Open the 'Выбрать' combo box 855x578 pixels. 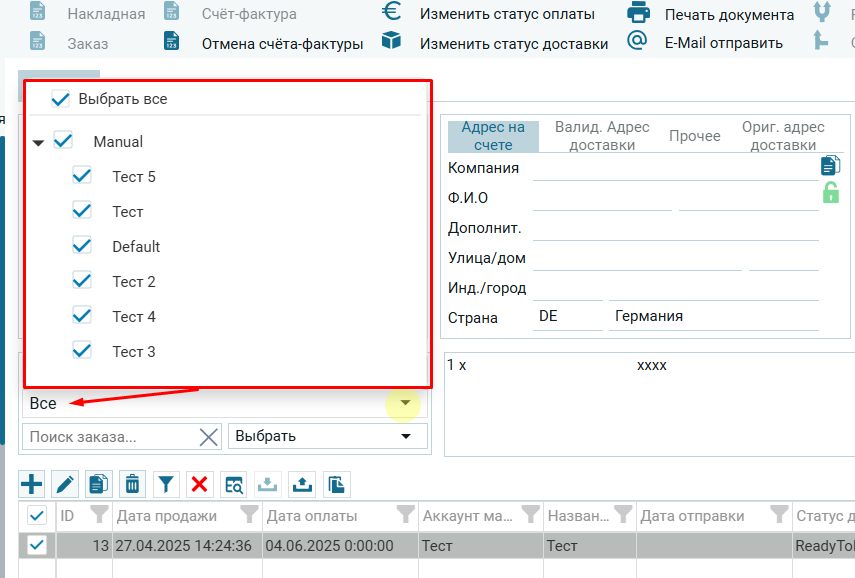coord(405,437)
